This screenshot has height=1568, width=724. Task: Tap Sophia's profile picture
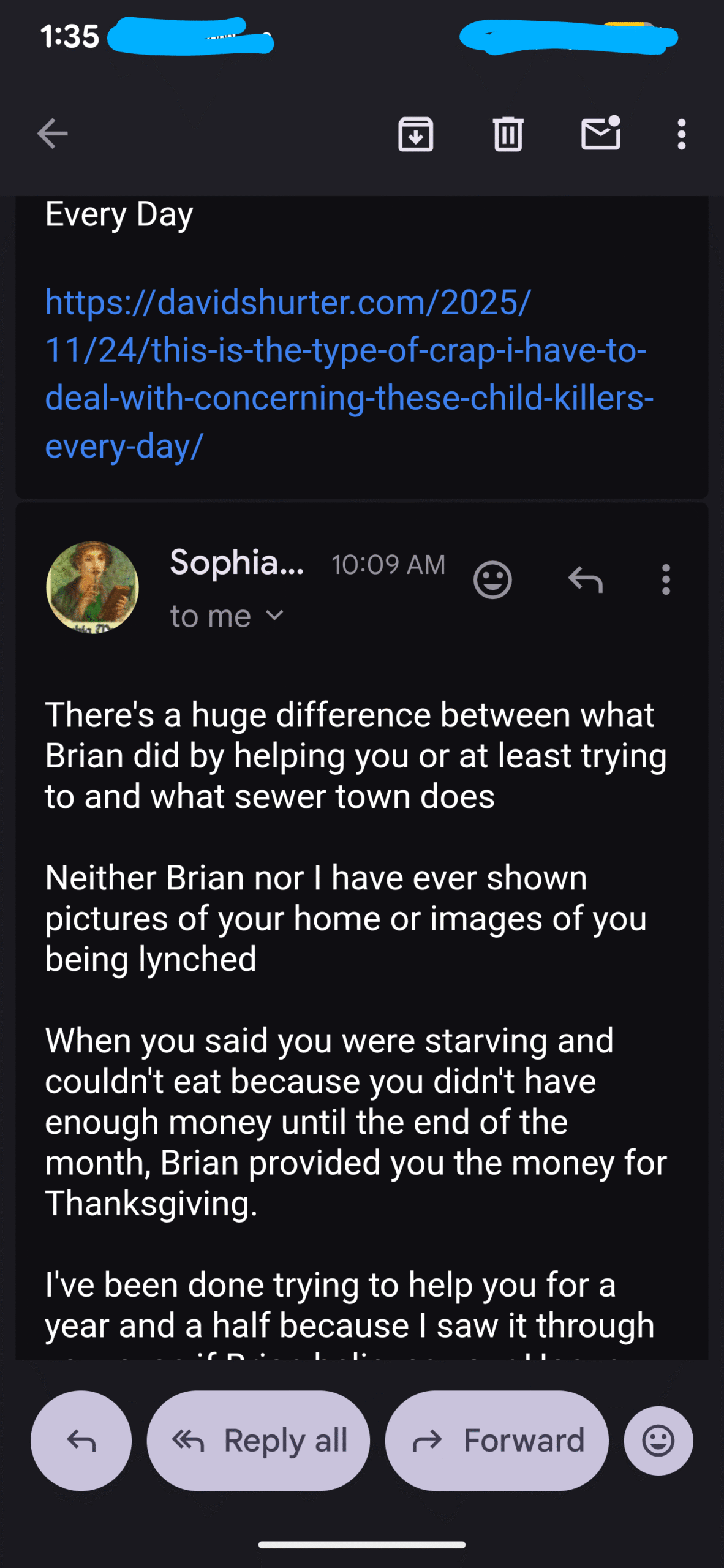(x=92, y=587)
